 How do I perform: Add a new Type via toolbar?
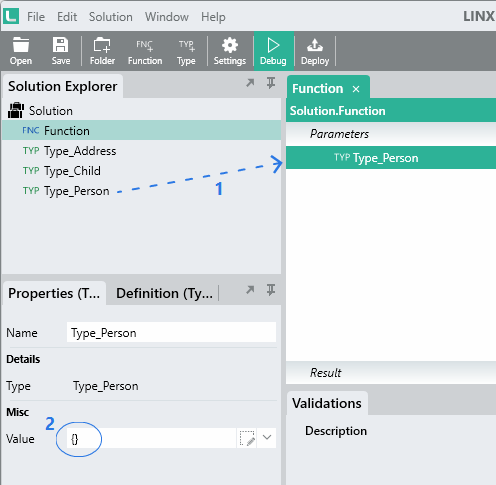pyautogui.click(x=186, y=51)
